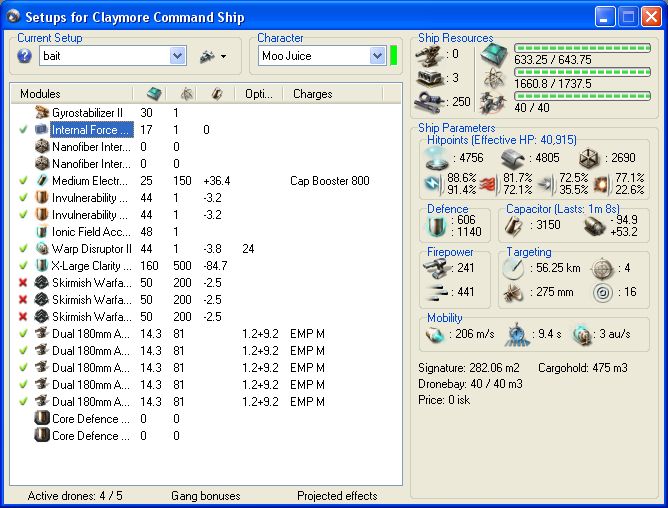Viewport: 668px width, 508px height.
Task: Click the green character skill status indicator
Action: tap(394, 56)
